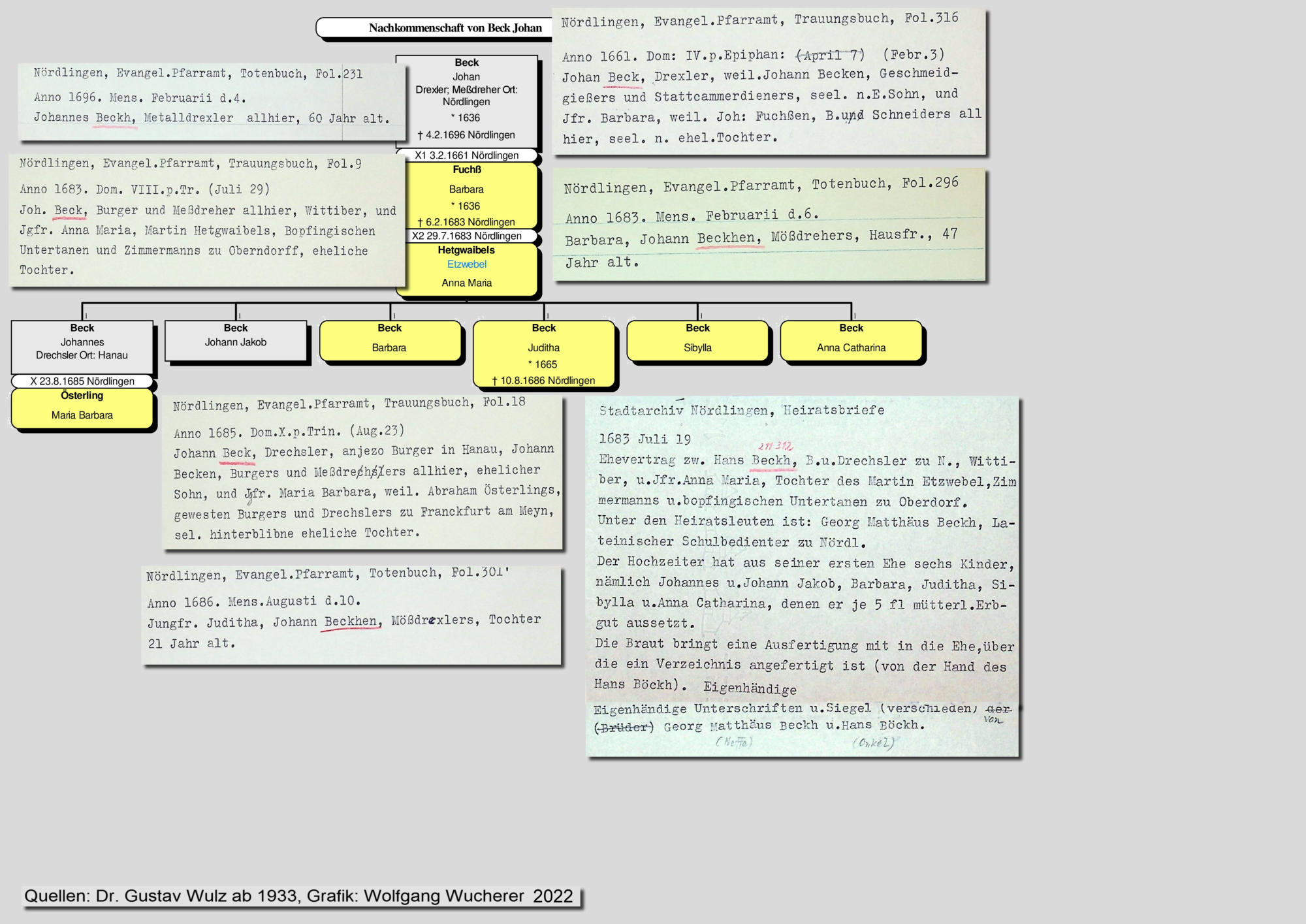Image resolution: width=1306 pixels, height=924 pixels.
Task: Open the Trauungsbuch Fol.316 record card
Action: tap(769, 82)
